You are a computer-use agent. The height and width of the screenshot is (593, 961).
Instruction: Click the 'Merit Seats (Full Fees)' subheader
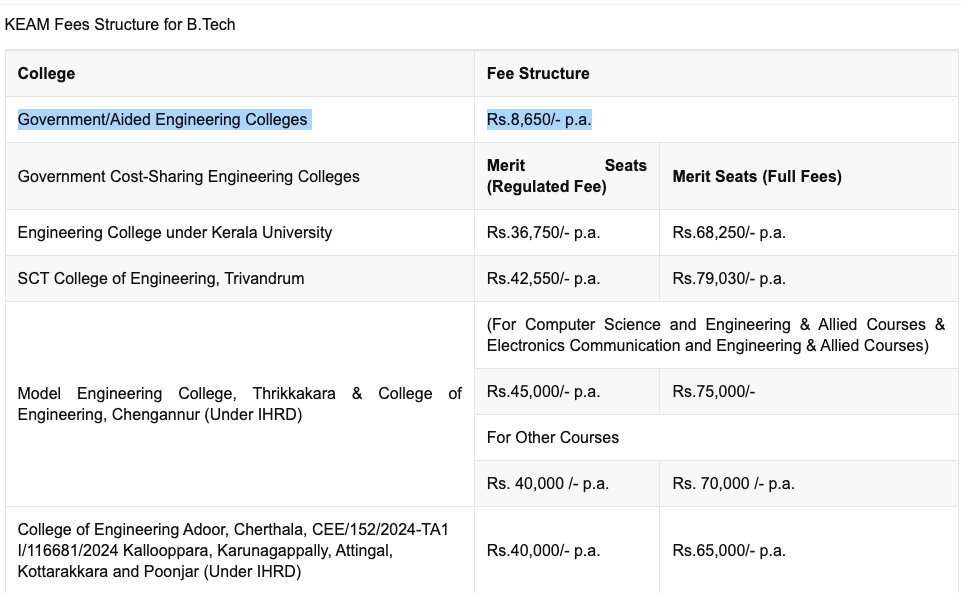(x=757, y=177)
